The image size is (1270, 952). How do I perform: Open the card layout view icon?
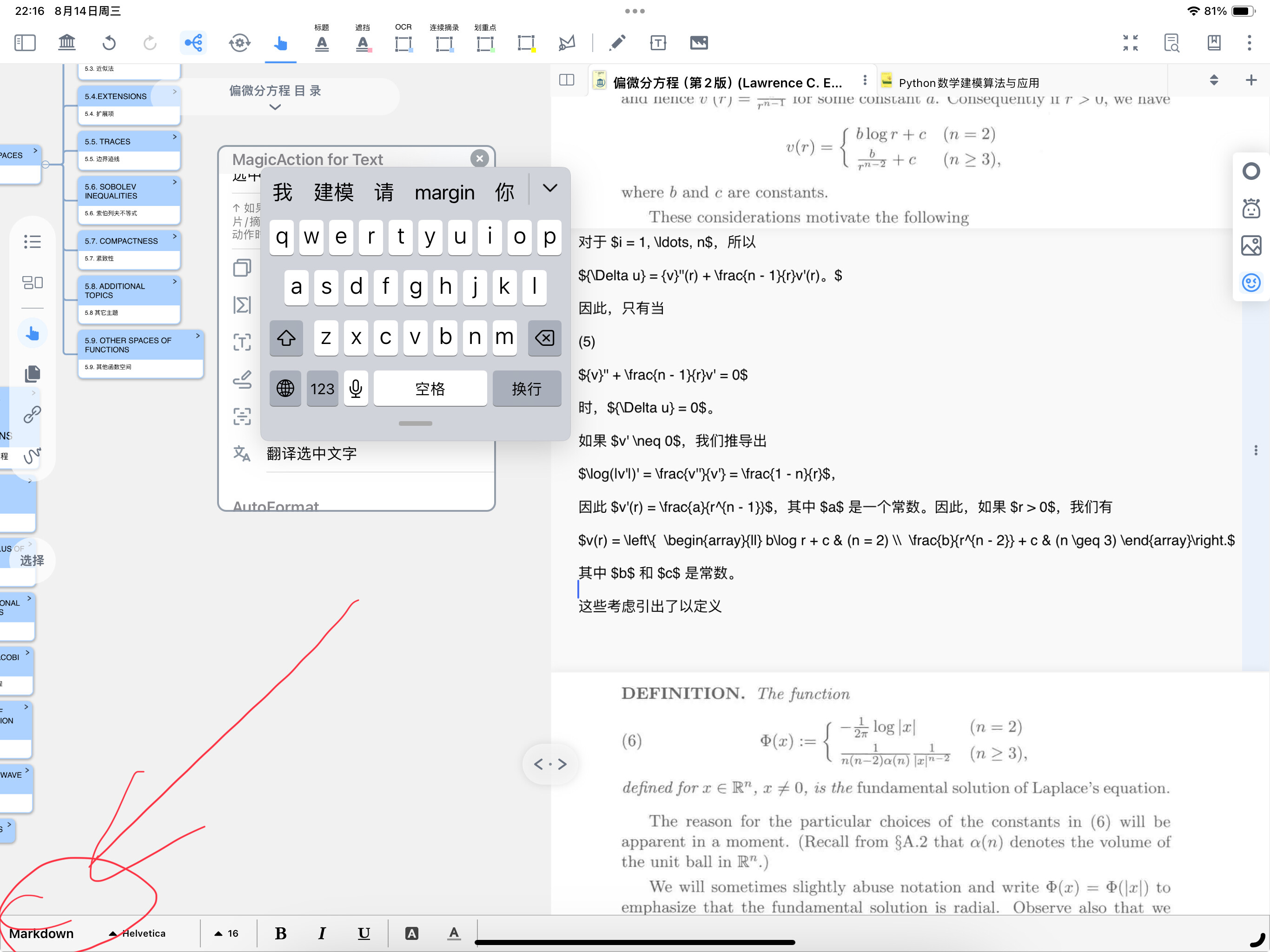point(33,282)
